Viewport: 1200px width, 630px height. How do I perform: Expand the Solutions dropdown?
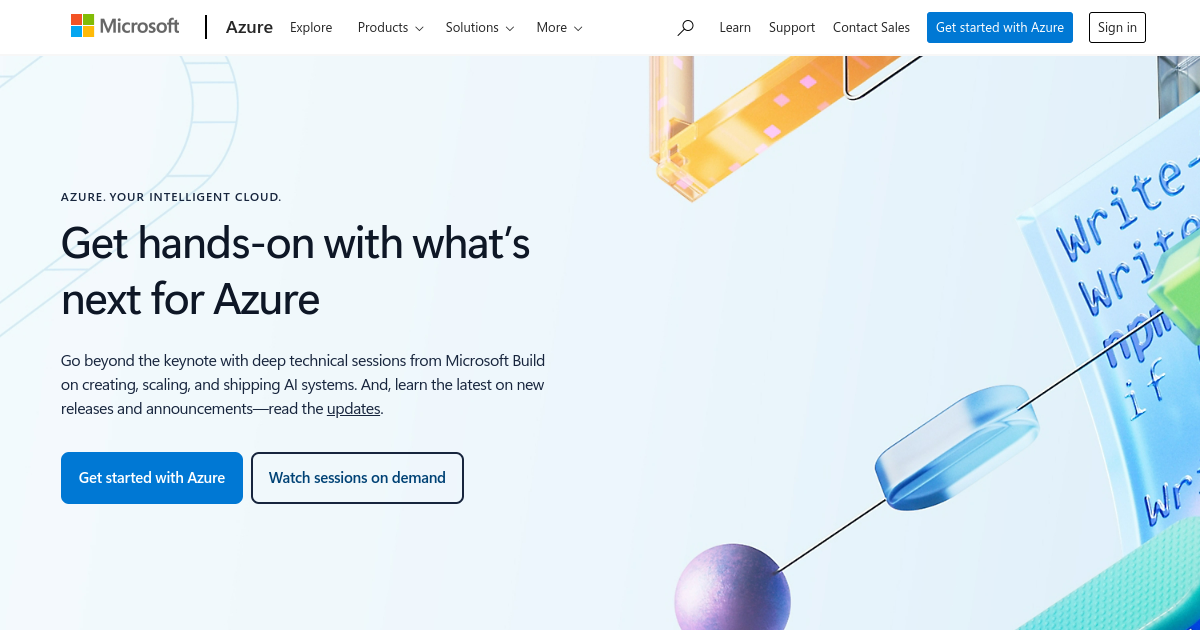point(480,28)
